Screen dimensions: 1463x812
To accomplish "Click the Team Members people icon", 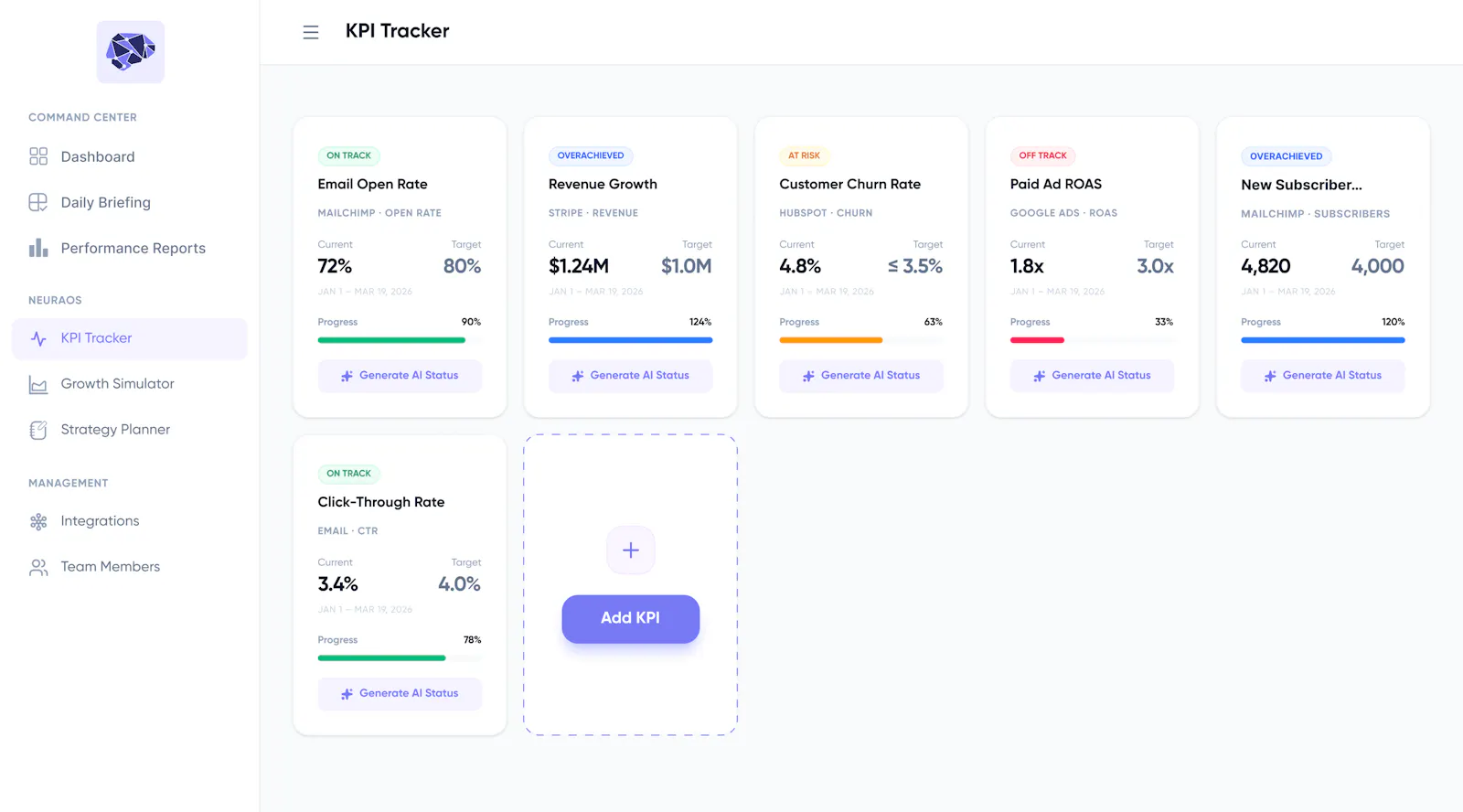I will tap(38, 567).
